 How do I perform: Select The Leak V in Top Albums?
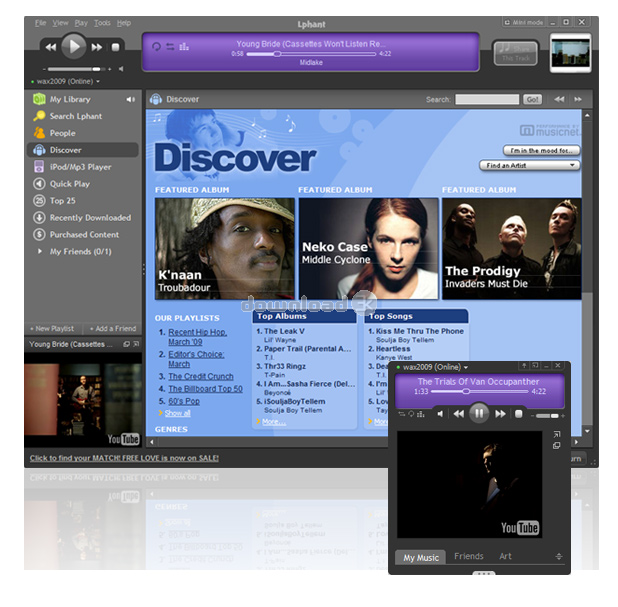[284, 331]
